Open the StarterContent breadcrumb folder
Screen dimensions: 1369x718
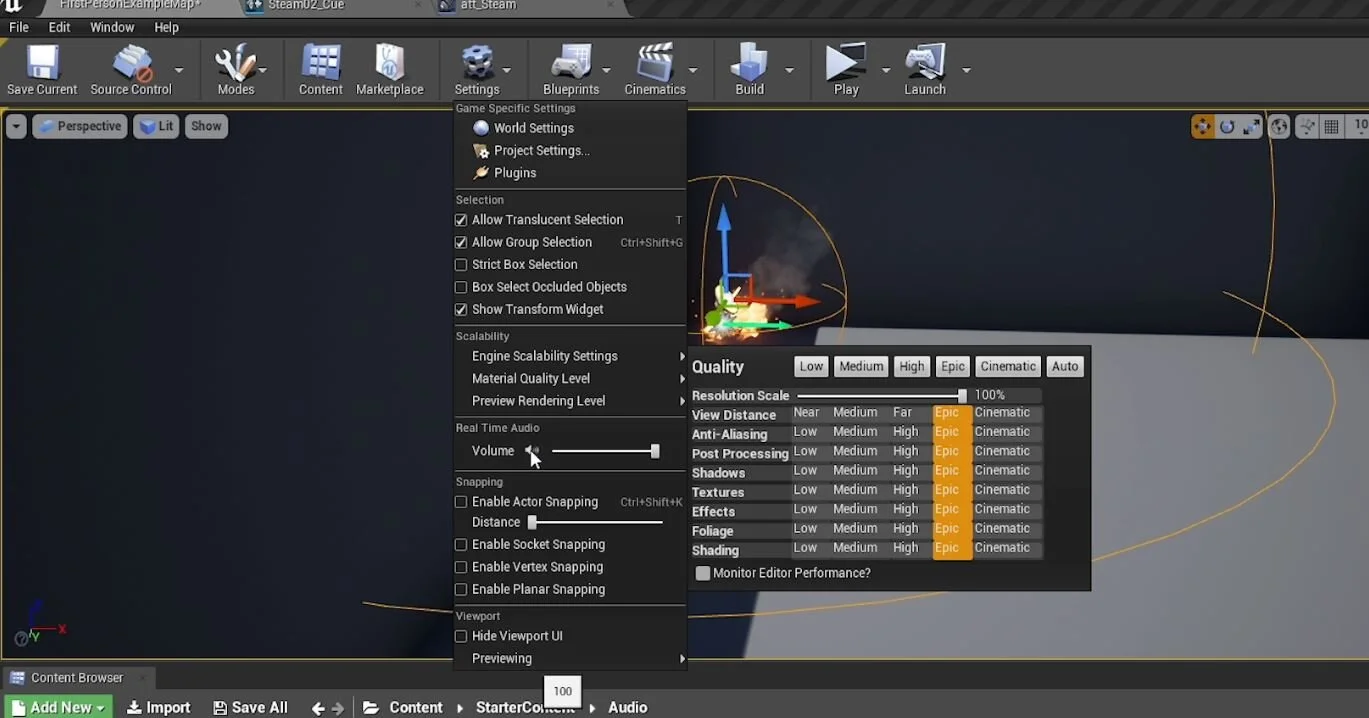525,706
